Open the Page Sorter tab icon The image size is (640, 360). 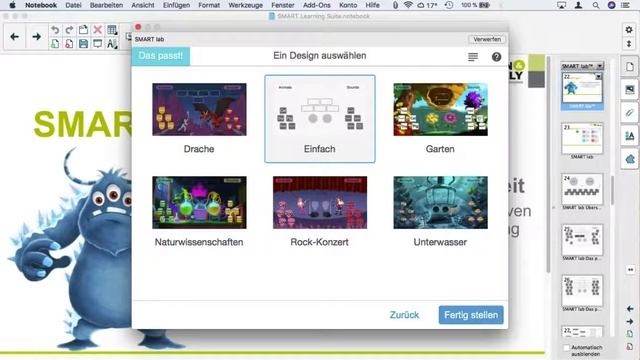(x=629, y=67)
